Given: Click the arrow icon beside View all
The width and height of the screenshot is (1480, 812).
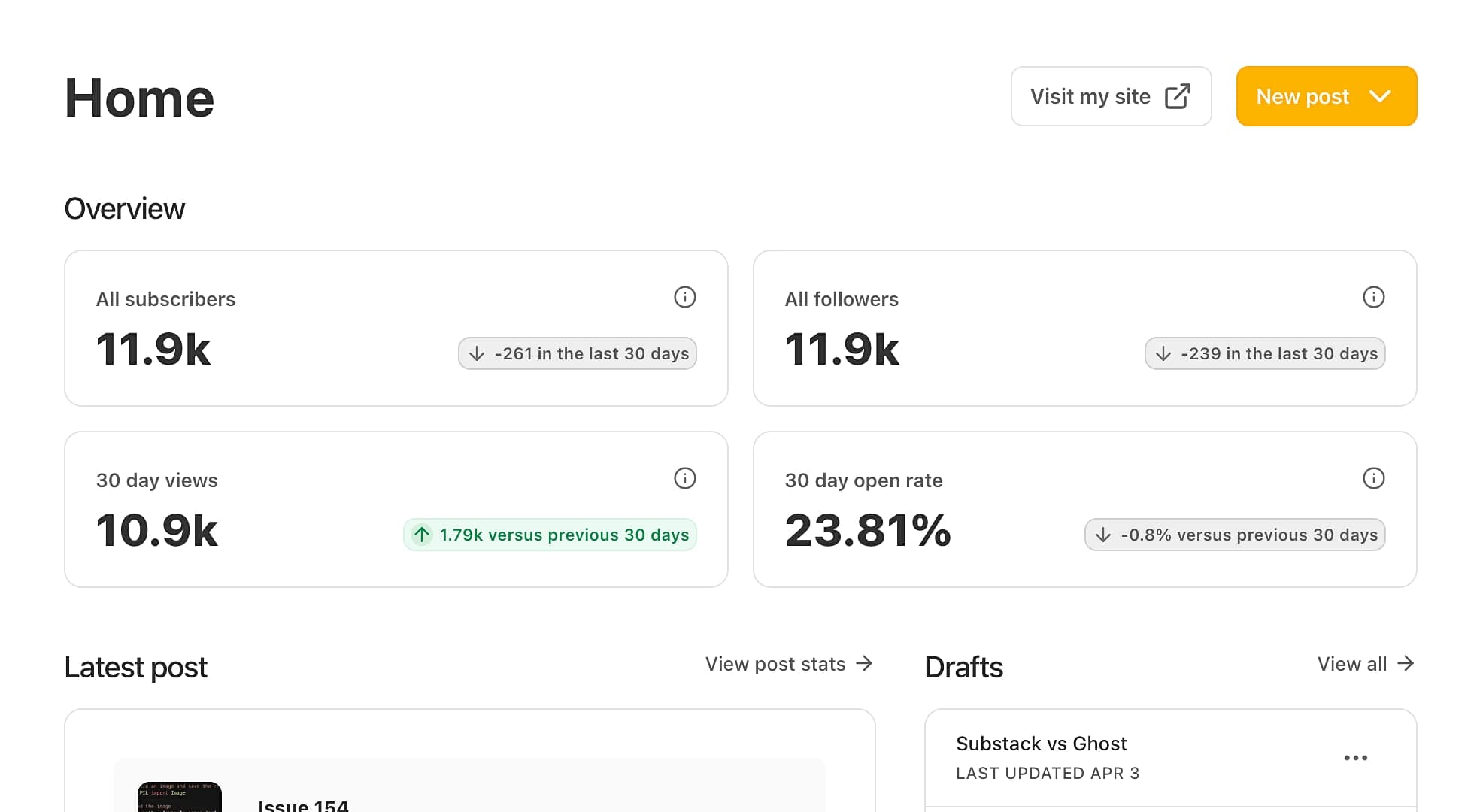Looking at the screenshot, I should pyautogui.click(x=1406, y=663).
